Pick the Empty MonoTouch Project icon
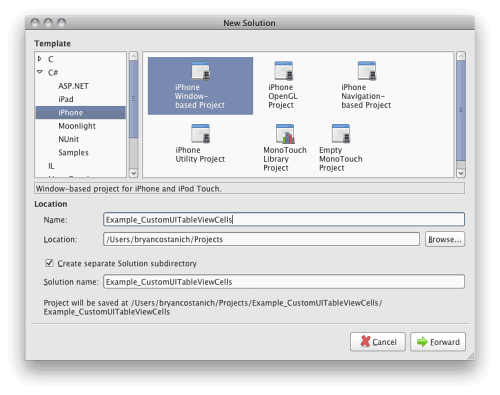The image size is (500, 395). [341, 133]
